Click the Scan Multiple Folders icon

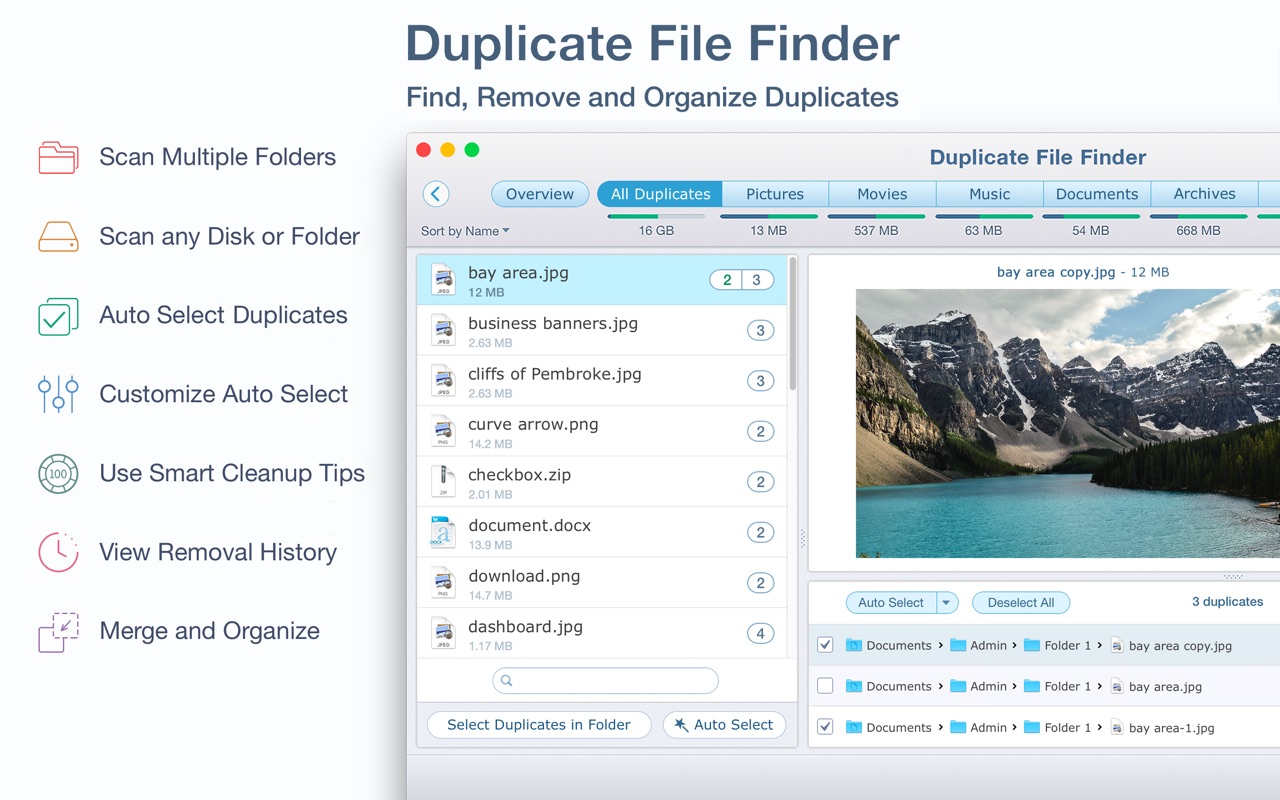click(58, 157)
